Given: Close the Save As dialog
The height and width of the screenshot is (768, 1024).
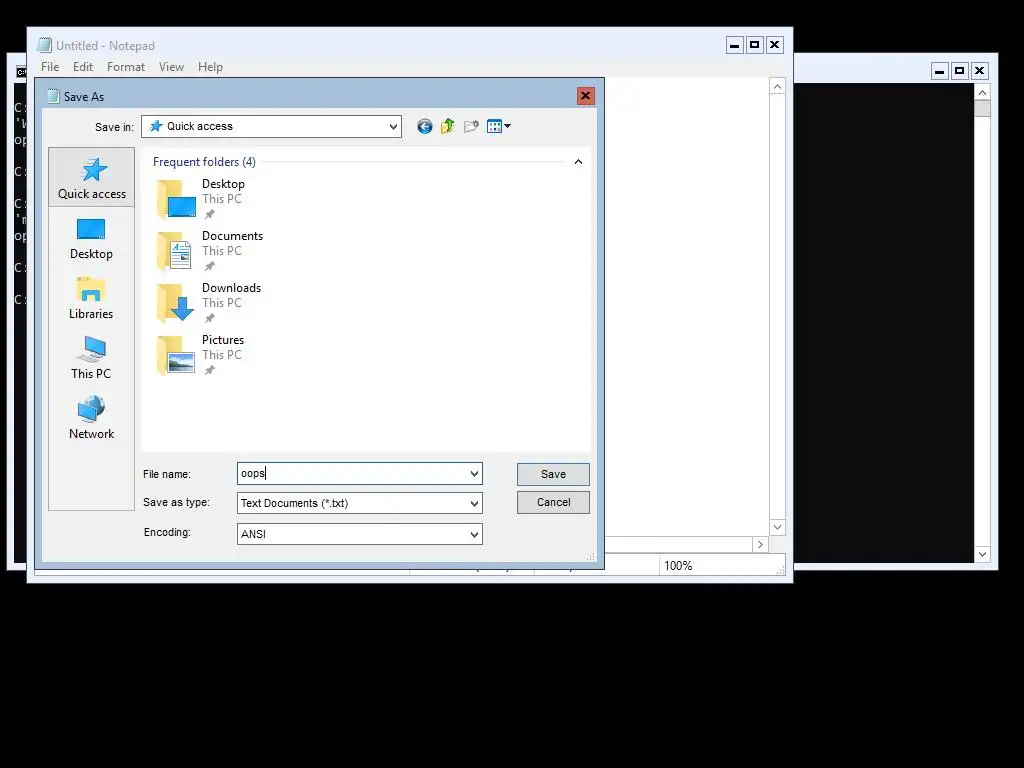Looking at the screenshot, I should (586, 96).
